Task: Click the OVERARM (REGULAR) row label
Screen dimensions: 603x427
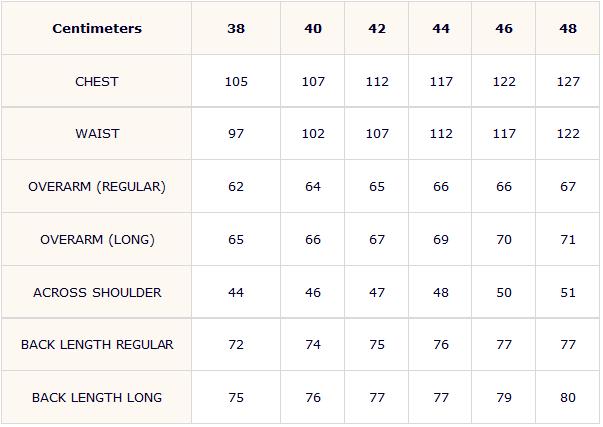Action: click(97, 187)
